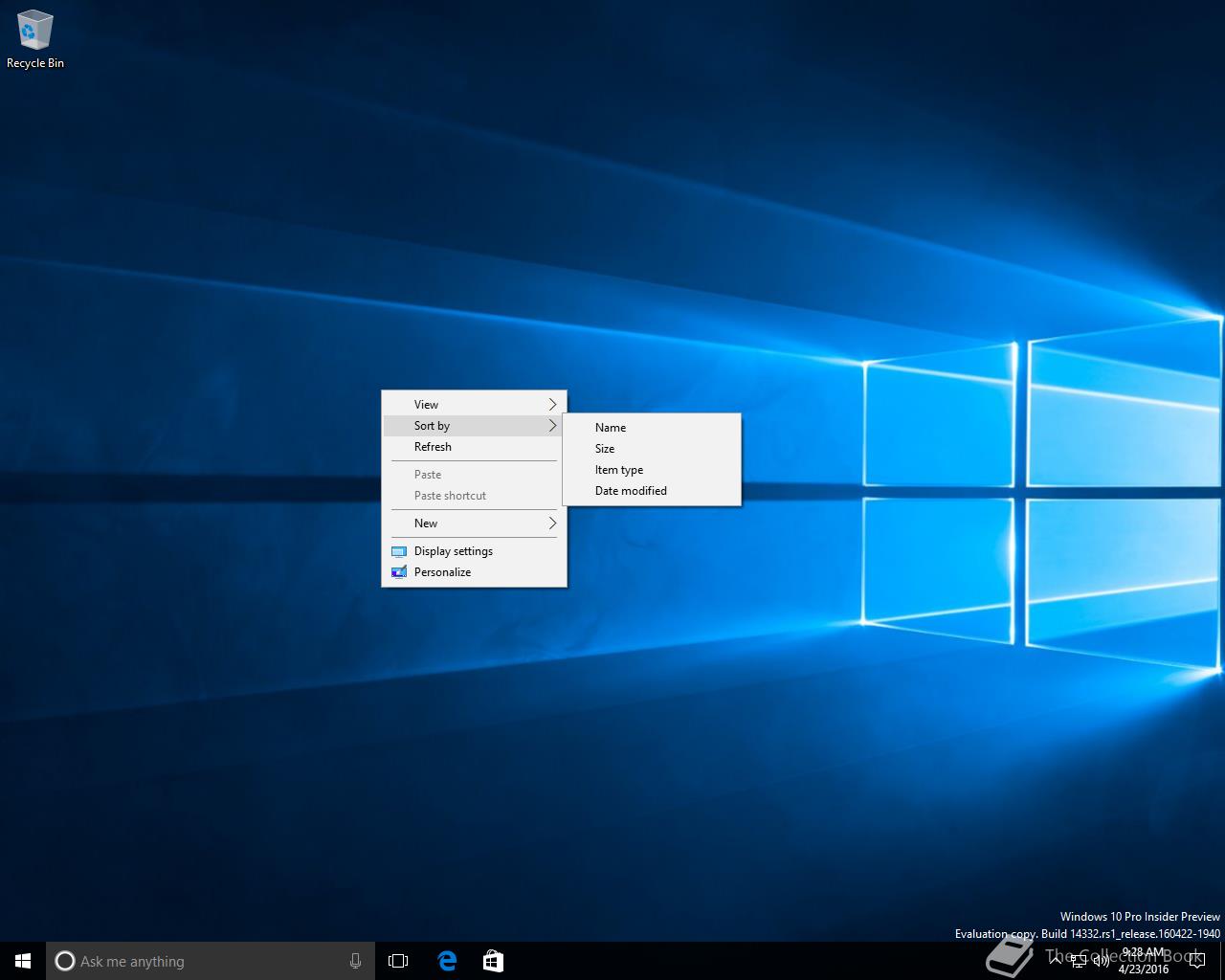Click the Display settings monitor icon

coord(399,551)
